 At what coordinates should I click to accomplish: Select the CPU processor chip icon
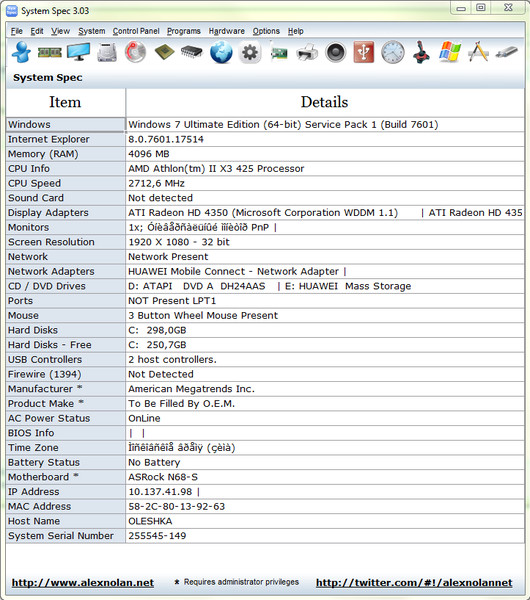pos(164,52)
